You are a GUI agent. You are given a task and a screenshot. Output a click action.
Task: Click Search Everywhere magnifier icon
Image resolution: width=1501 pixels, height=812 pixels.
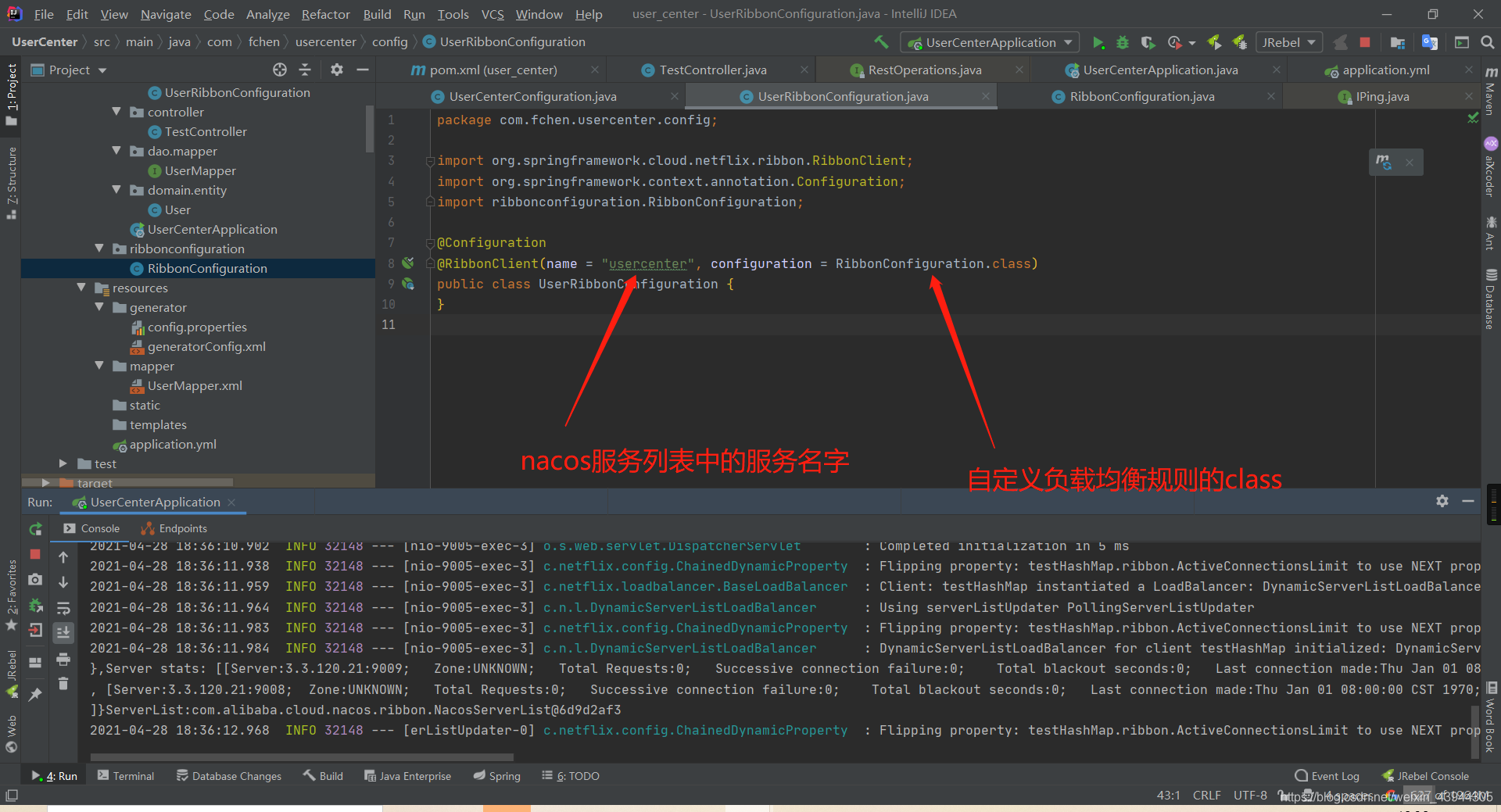click(1487, 42)
